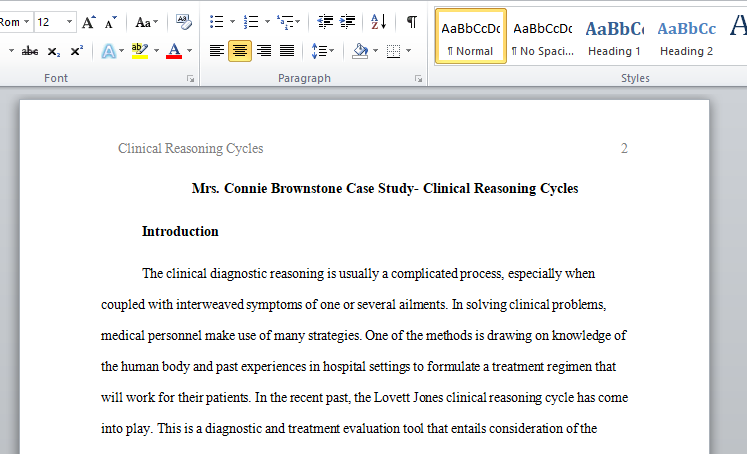Click the line starting into play. This is

click(x=349, y=428)
